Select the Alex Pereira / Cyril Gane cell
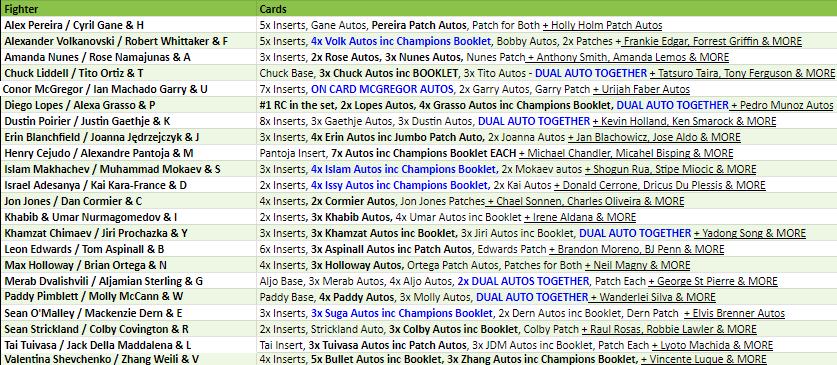This screenshot has width=837, height=365. (x=128, y=25)
